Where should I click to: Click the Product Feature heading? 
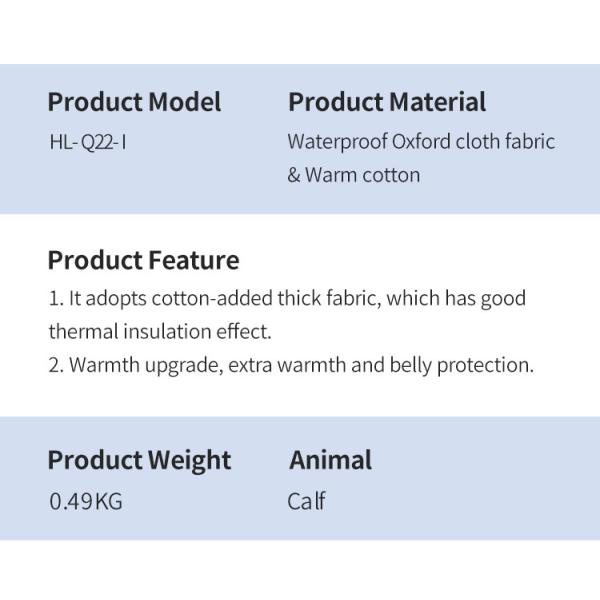click(143, 261)
